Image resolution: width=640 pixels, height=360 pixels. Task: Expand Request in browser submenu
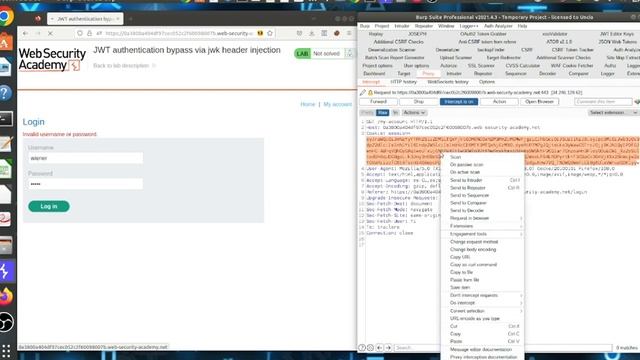click(482, 218)
